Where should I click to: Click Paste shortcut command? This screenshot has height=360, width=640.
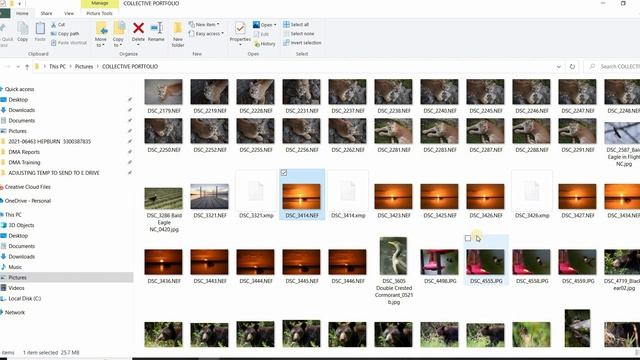point(69,43)
